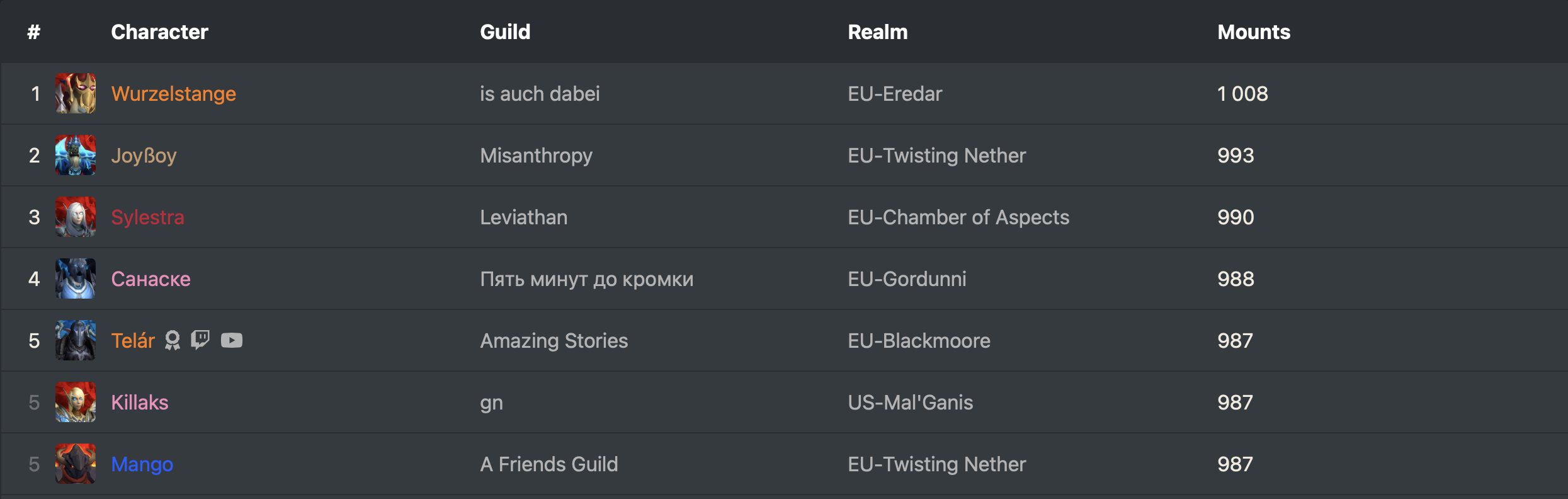Sort by the Guild column header
The height and width of the screenshot is (499, 1568).
pyautogui.click(x=505, y=32)
